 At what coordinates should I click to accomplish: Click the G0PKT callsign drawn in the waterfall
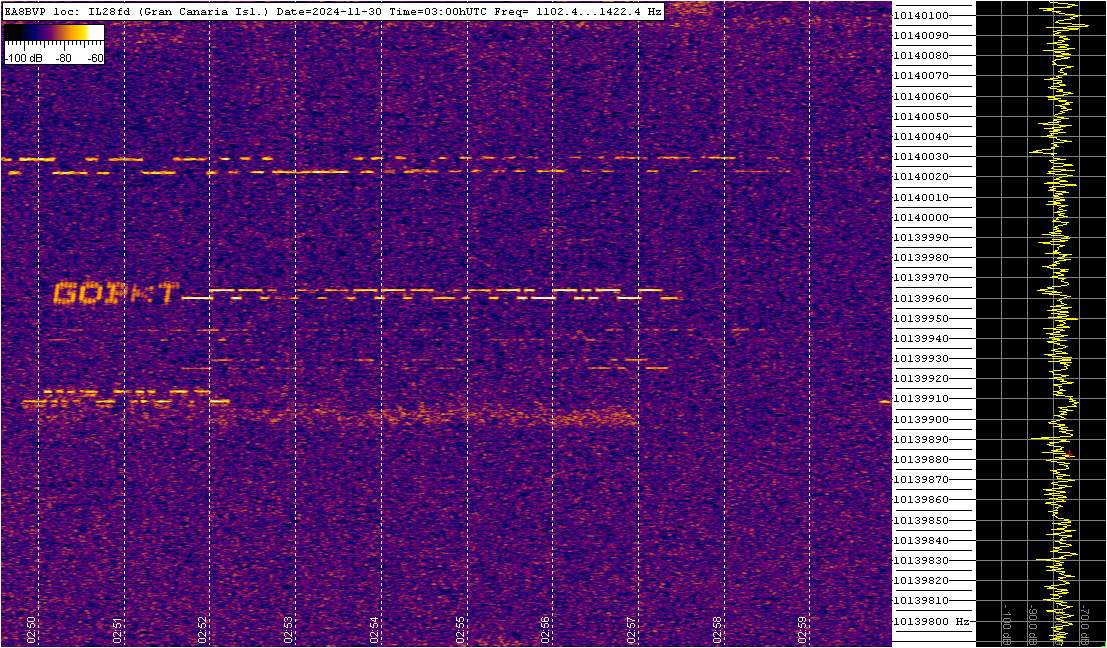click(116, 294)
